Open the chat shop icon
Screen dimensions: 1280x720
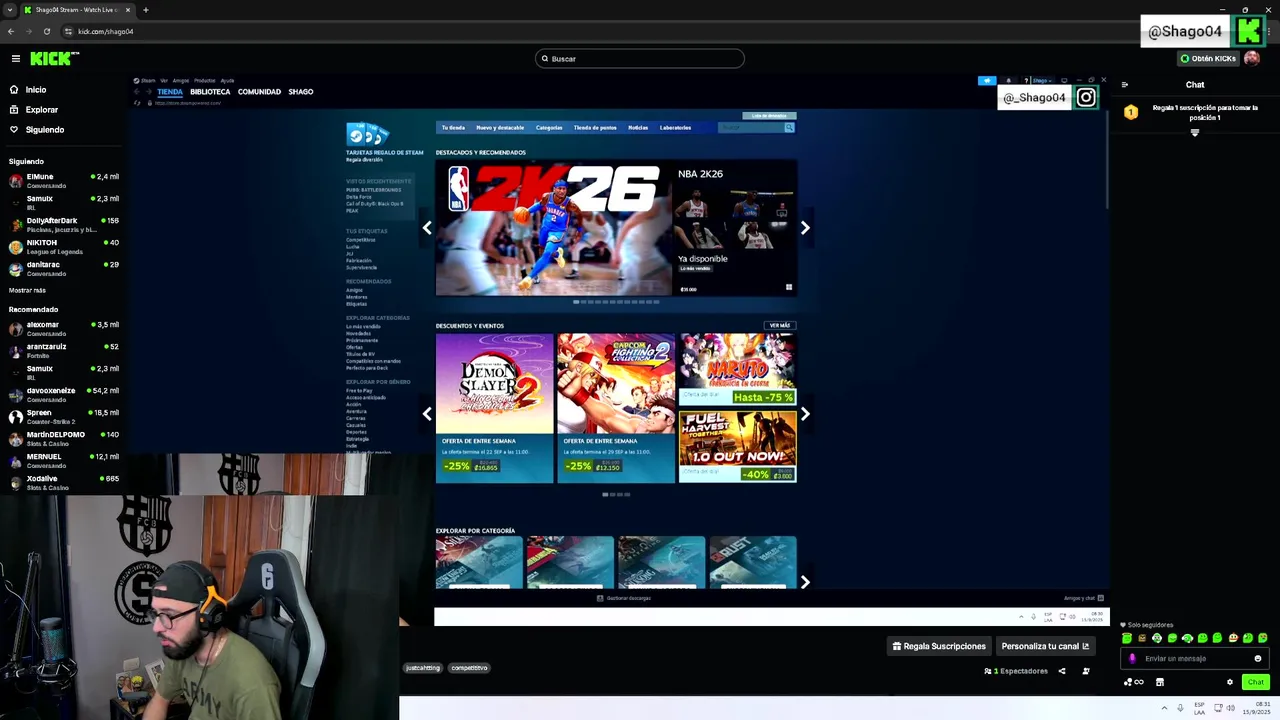tap(1160, 682)
